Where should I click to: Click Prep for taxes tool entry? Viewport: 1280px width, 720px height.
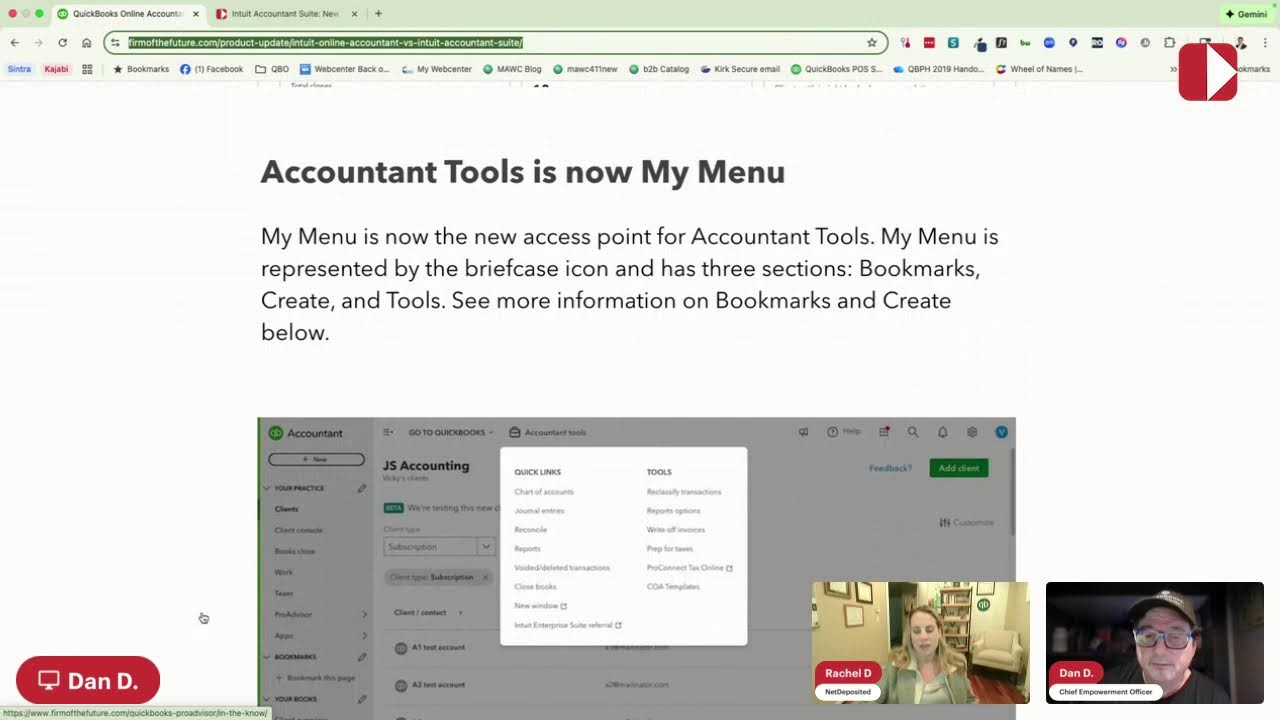[670, 549]
